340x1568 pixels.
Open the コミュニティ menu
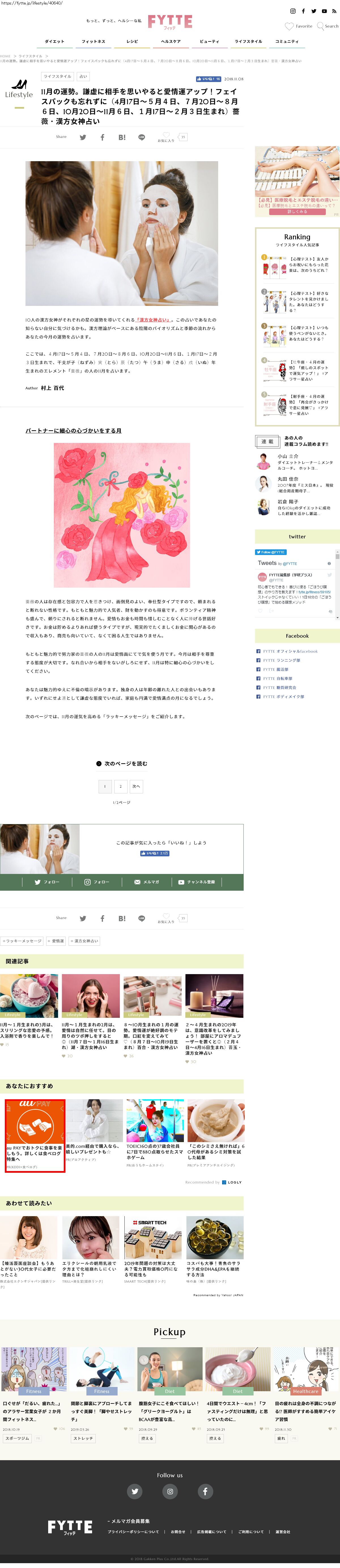click(x=286, y=41)
